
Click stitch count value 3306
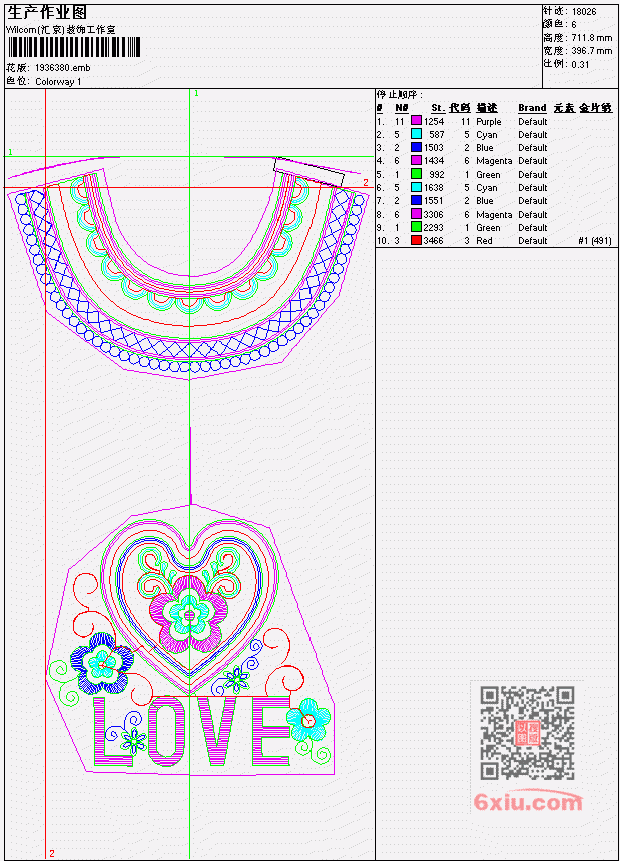coord(433,215)
